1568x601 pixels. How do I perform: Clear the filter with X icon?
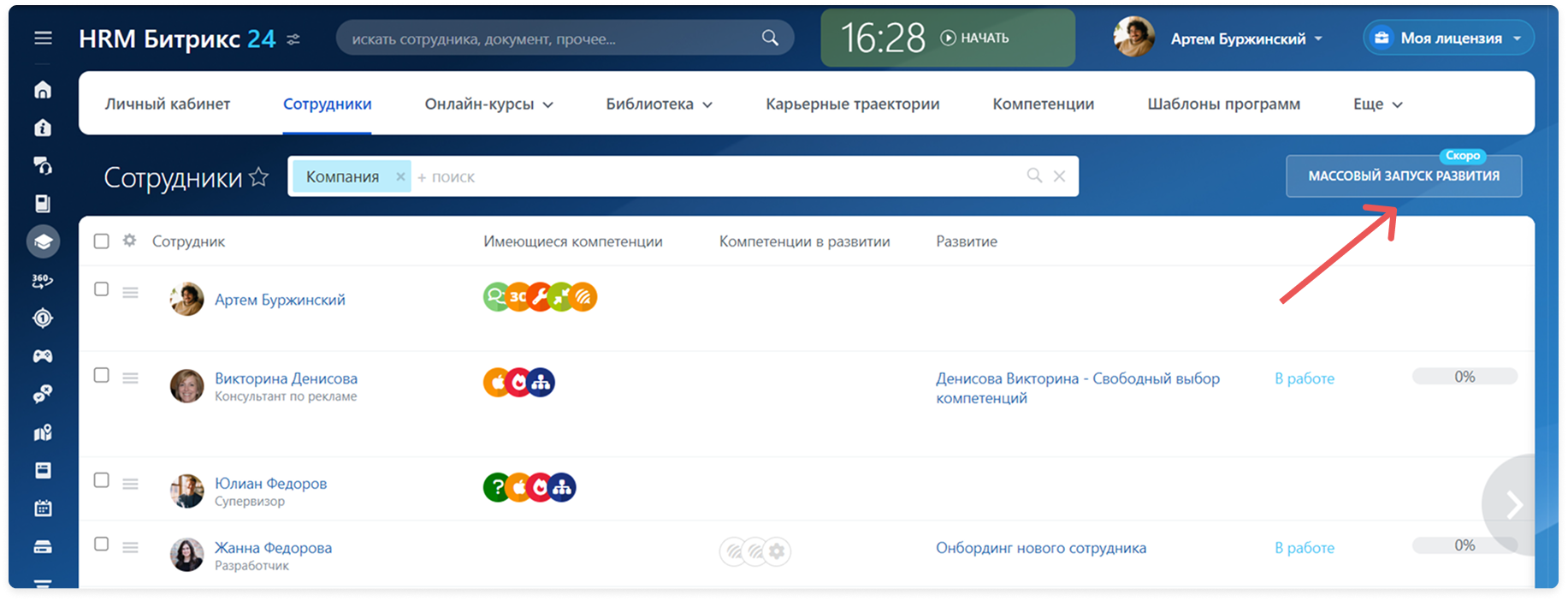point(1059,176)
